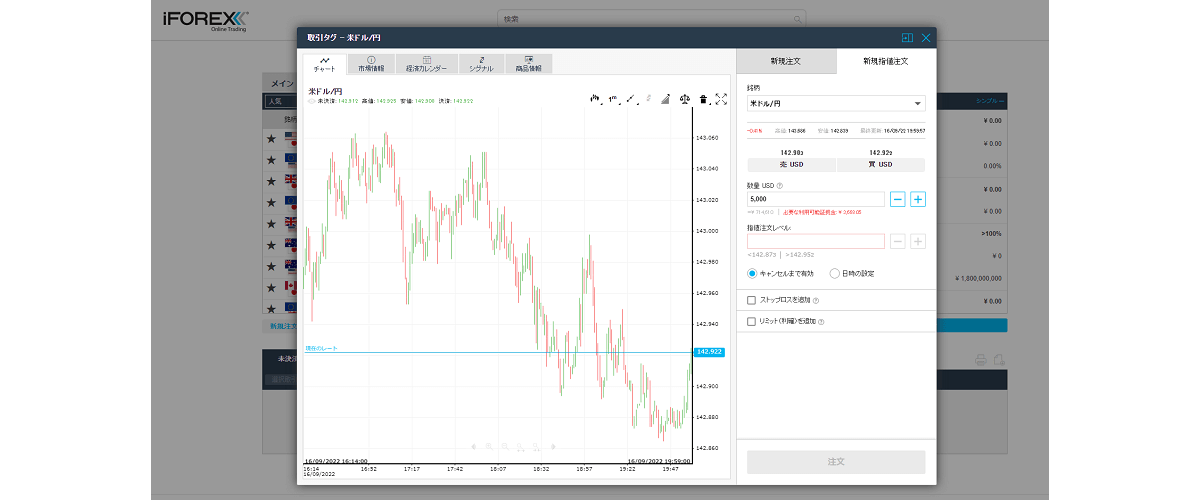Select the 新規指値注文 tab

886,61
